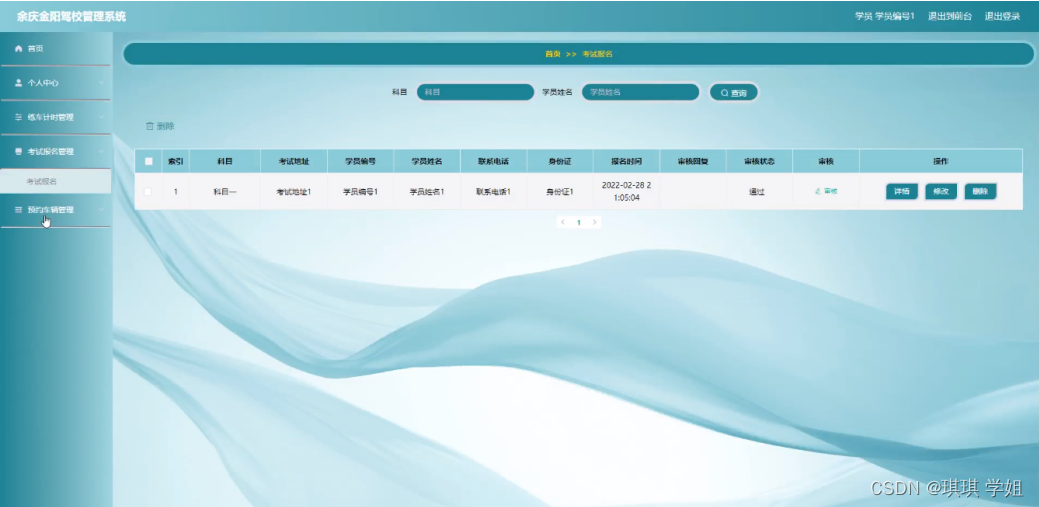
Task: Select page number 1 in pagination
Action: coord(578,223)
